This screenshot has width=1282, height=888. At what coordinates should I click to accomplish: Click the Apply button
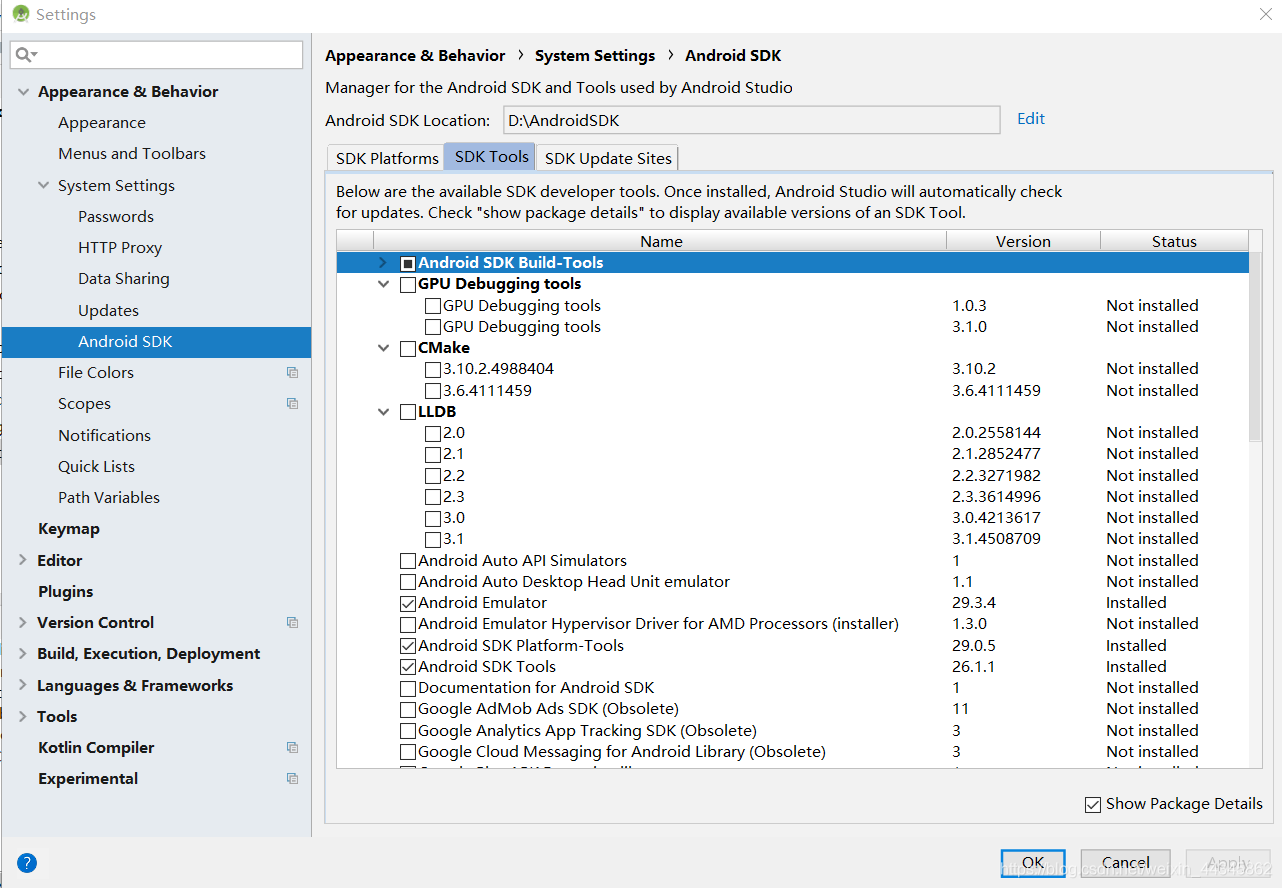click(x=1227, y=863)
